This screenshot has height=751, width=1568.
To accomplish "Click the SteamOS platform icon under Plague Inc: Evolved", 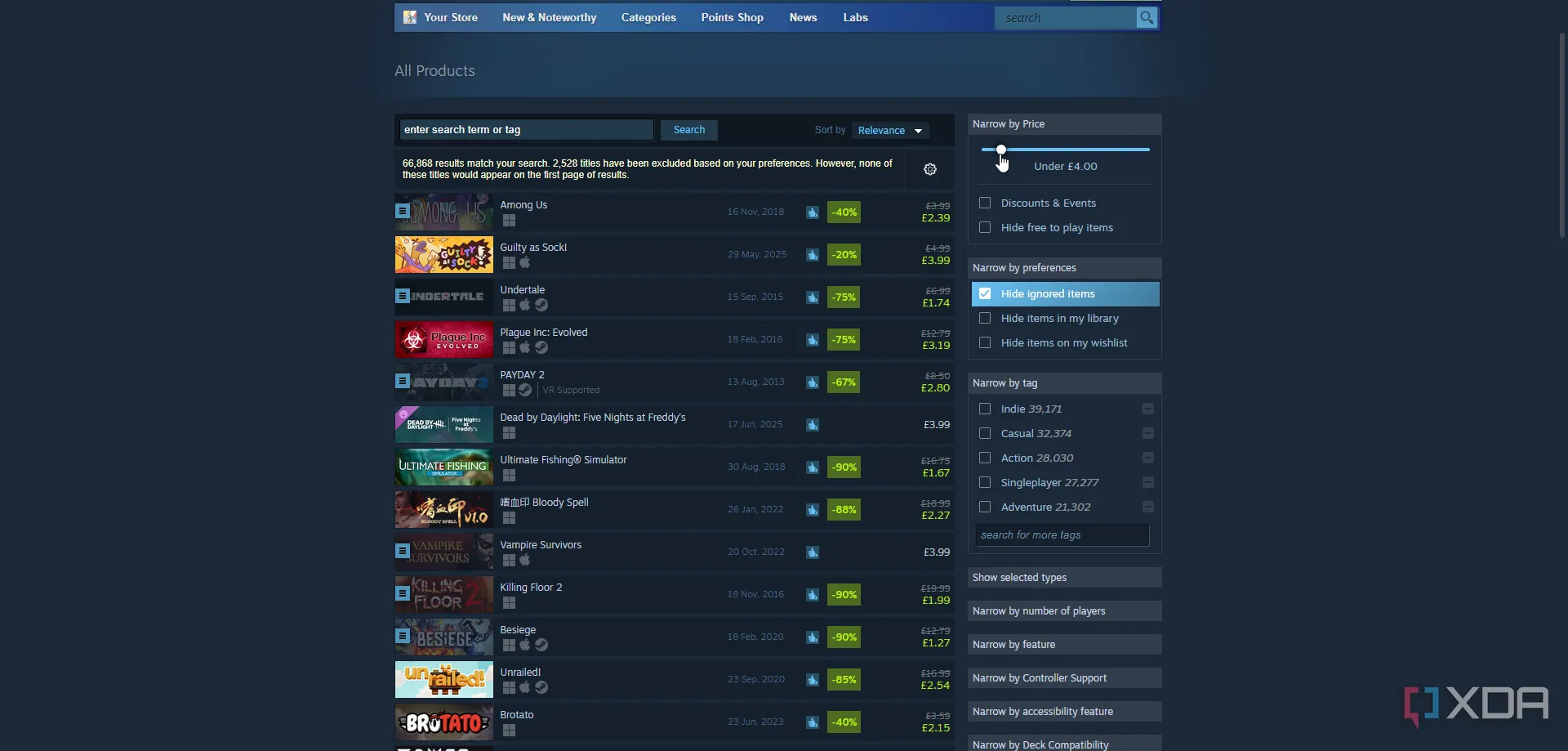I will point(541,347).
